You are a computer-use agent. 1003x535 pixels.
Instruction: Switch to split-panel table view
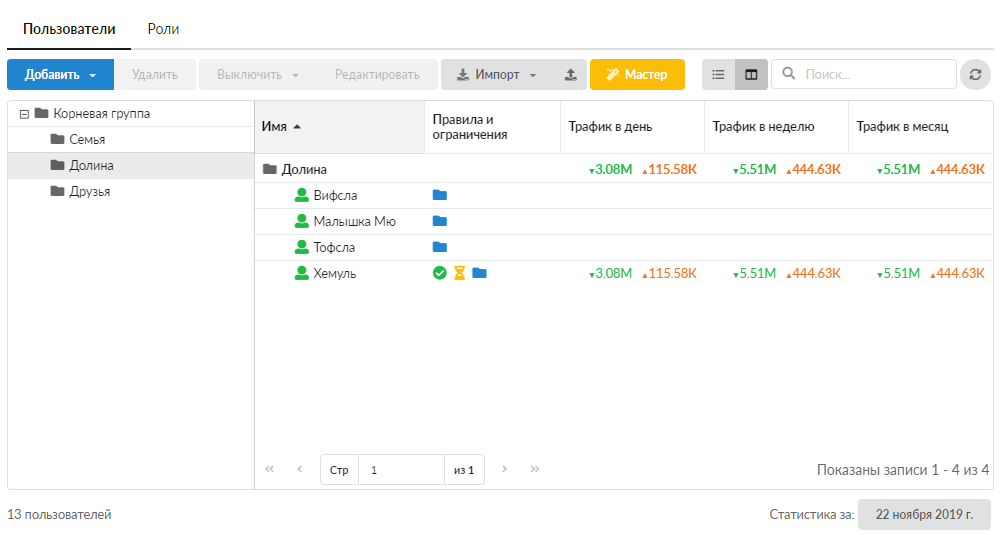tap(751, 74)
